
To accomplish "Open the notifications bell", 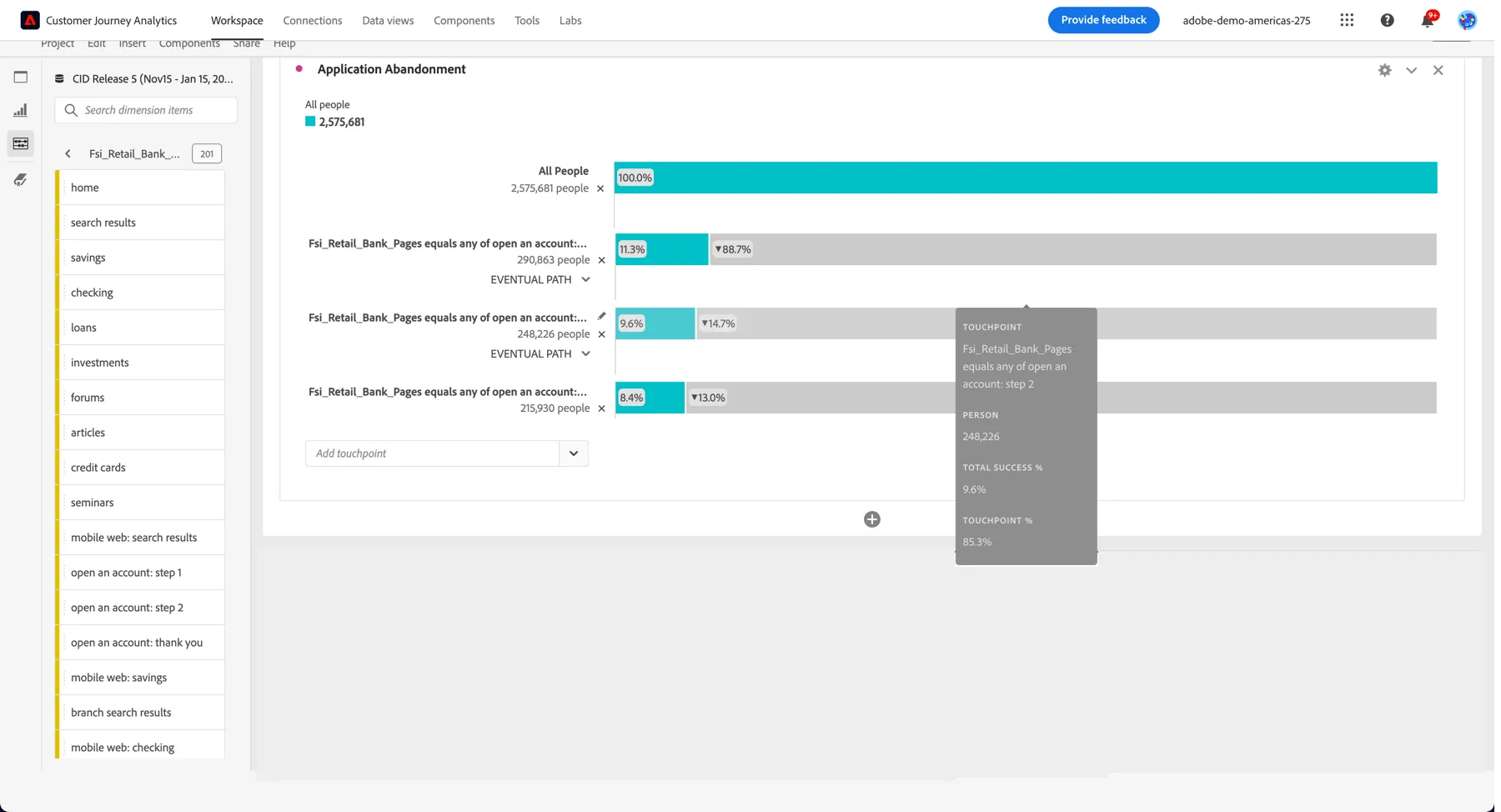I will click(1428, 20).
